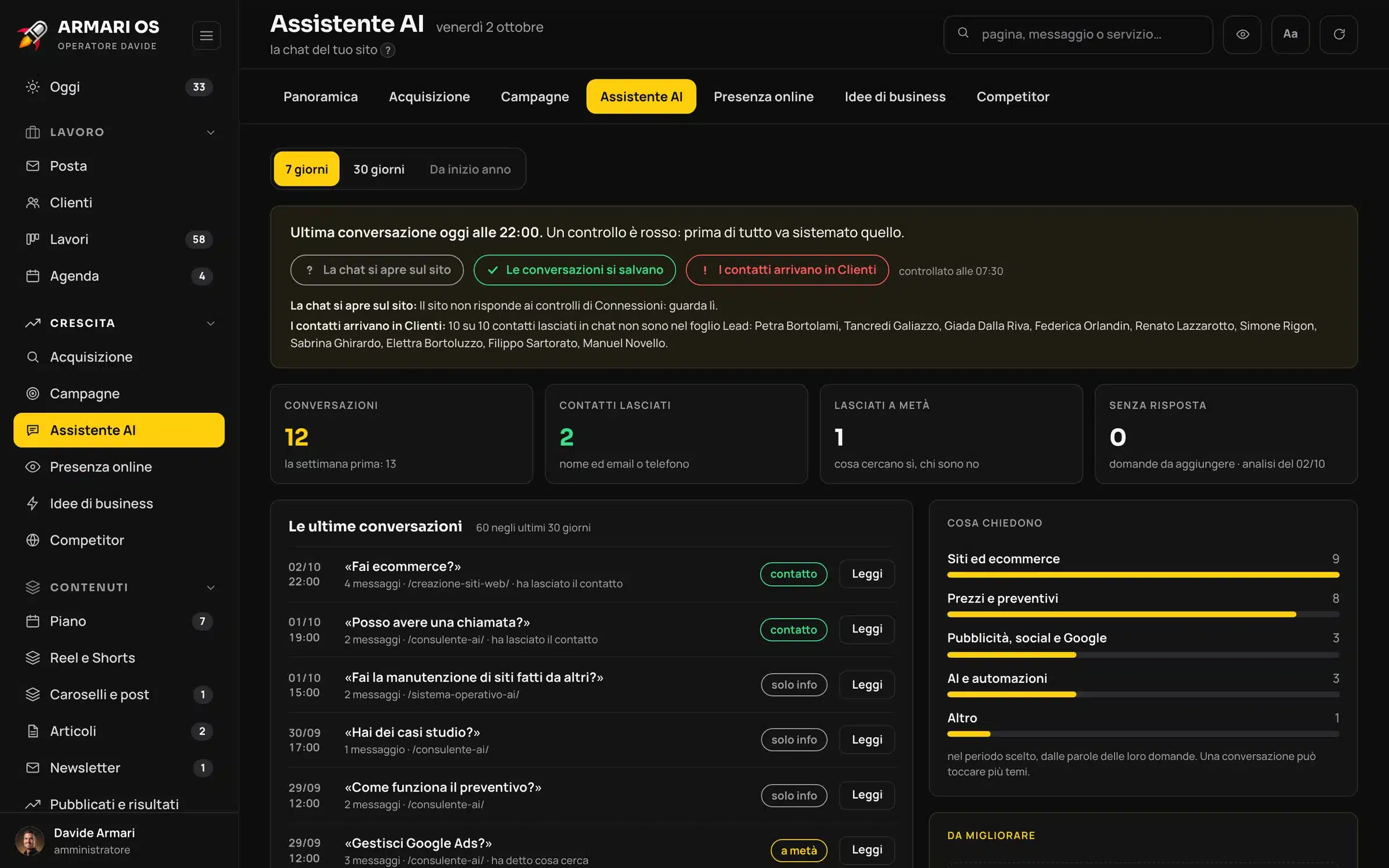Open the I contatti arrivano in Clienti check
Viewport: 1389px width, 868px height.
click(787, 270)
